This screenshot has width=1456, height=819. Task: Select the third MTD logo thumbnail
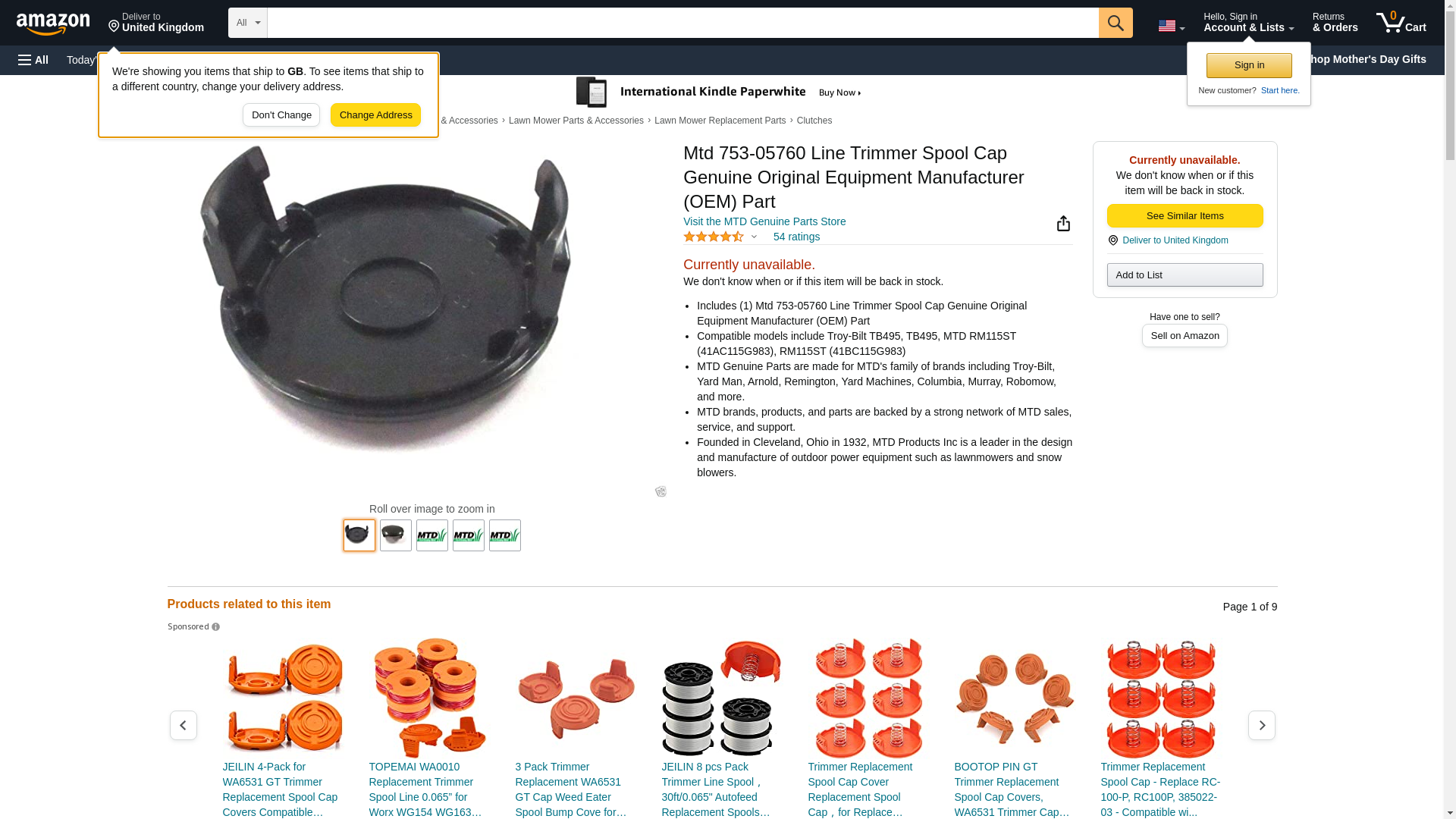tap(505, 535)
